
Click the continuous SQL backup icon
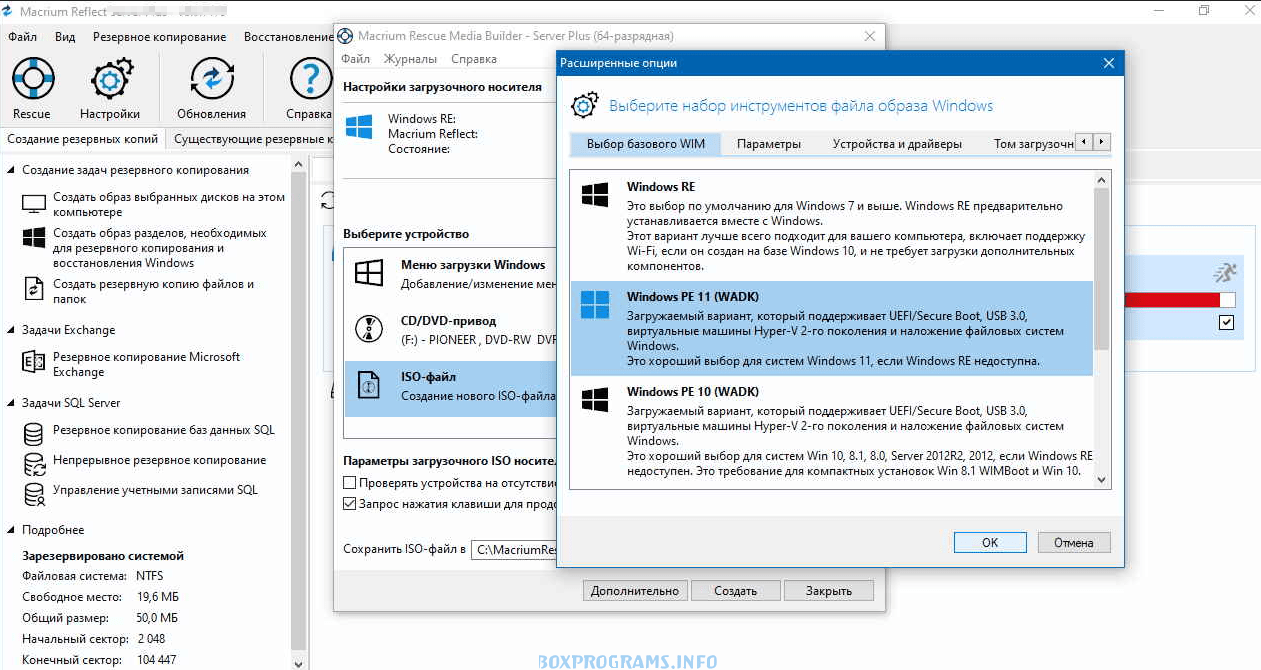coord(34,464)
